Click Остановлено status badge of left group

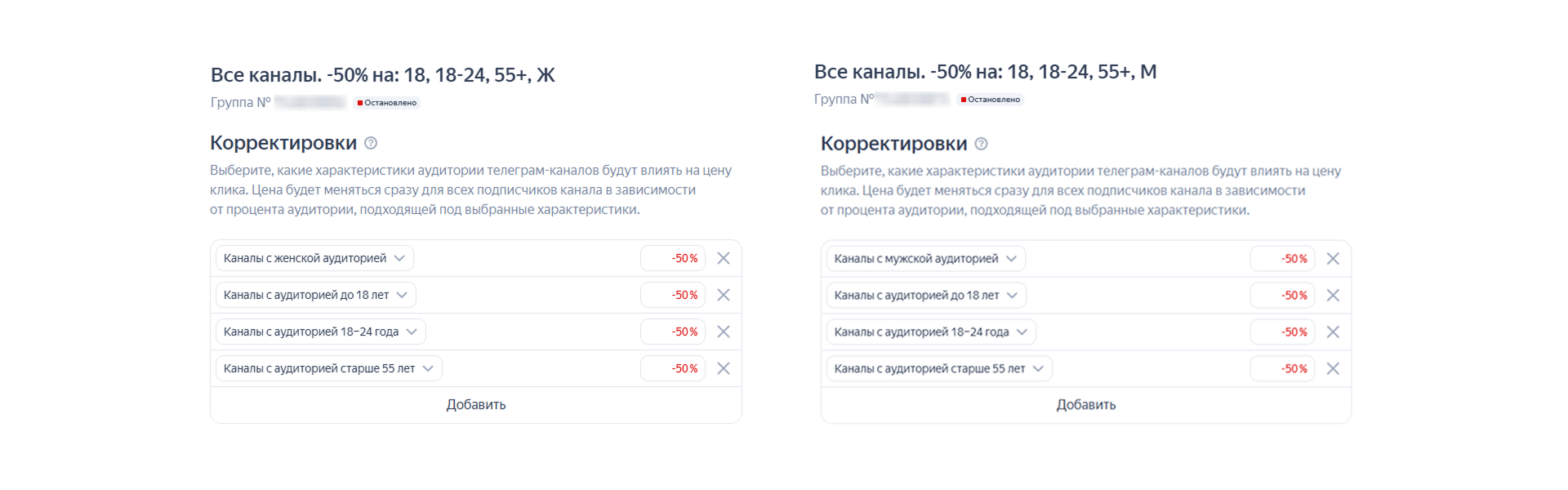(387, 103)
